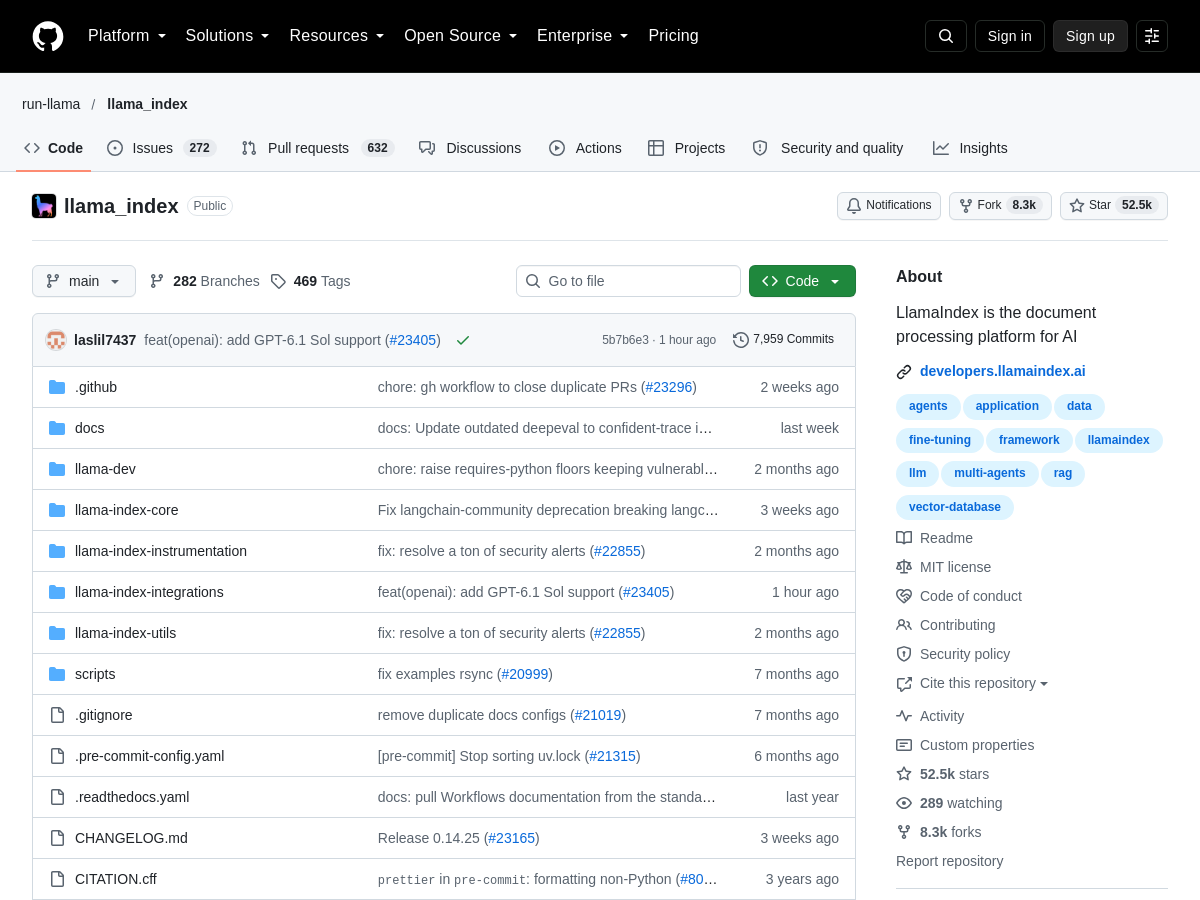The width and height of the screenshot is (1200, 900).
Task: Open the .gitignore file icon
Action: click(57, 715)
